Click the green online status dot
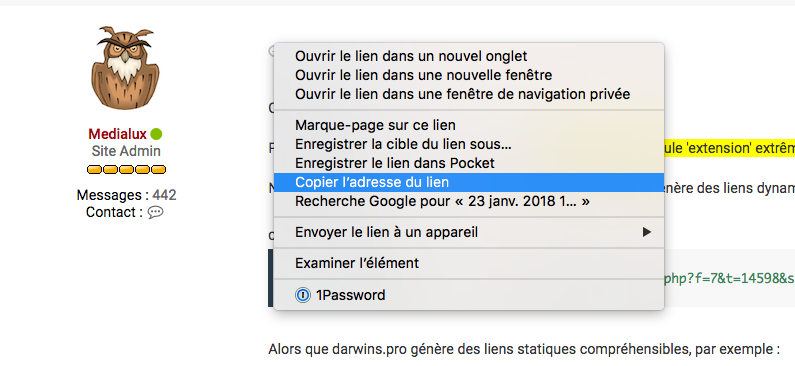 point(156,134)
